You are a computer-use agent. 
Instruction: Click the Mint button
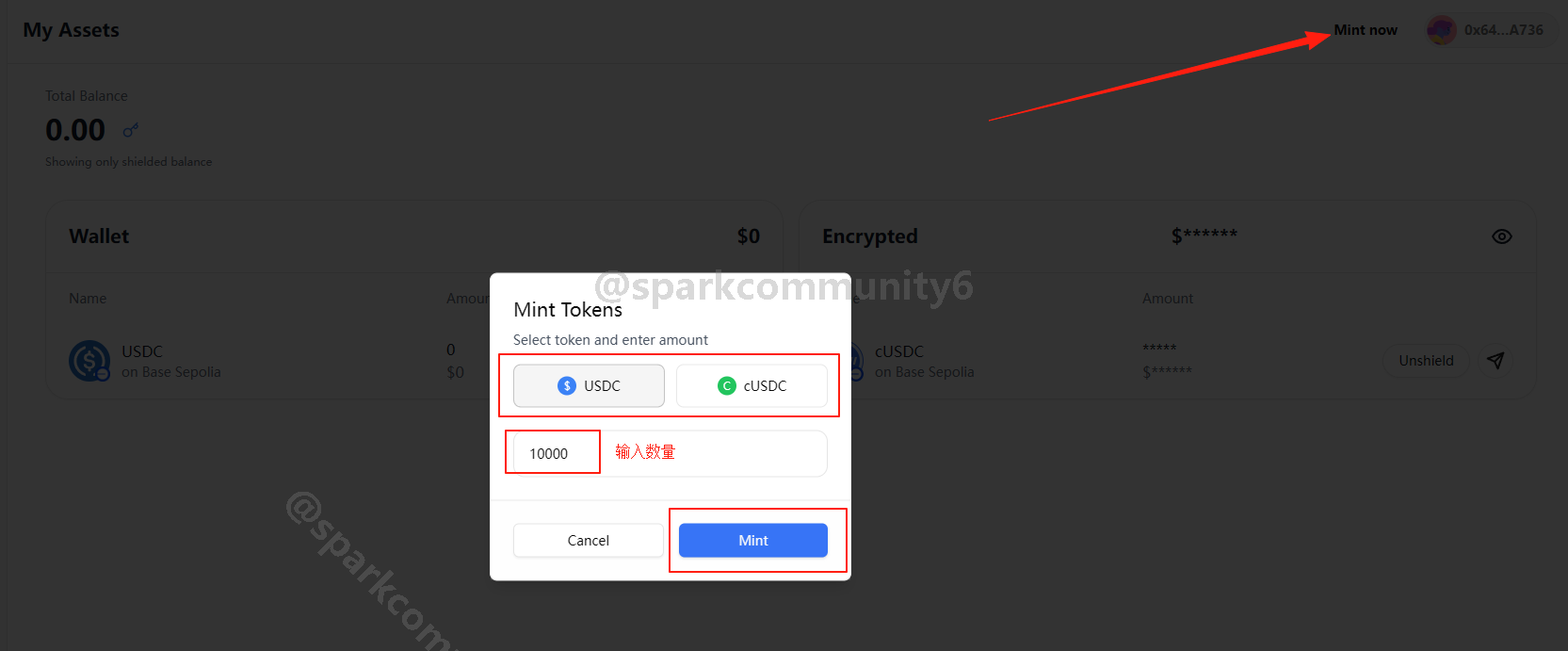[x=753, y=540]
